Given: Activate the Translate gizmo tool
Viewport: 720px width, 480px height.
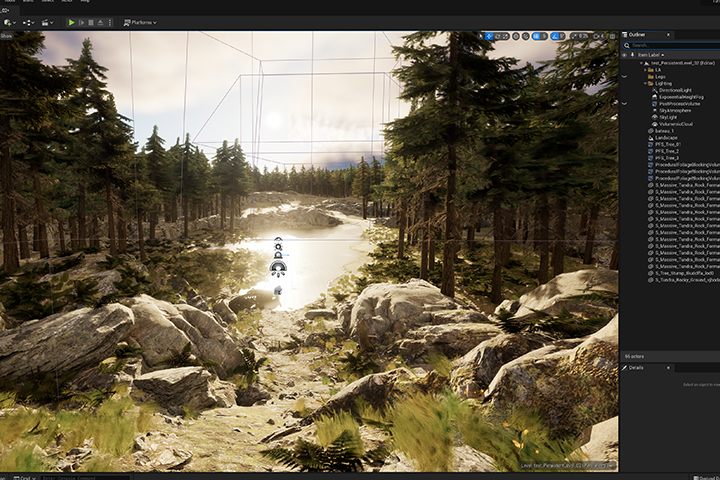Looking at the screenshot, I should tap(489, 36).
